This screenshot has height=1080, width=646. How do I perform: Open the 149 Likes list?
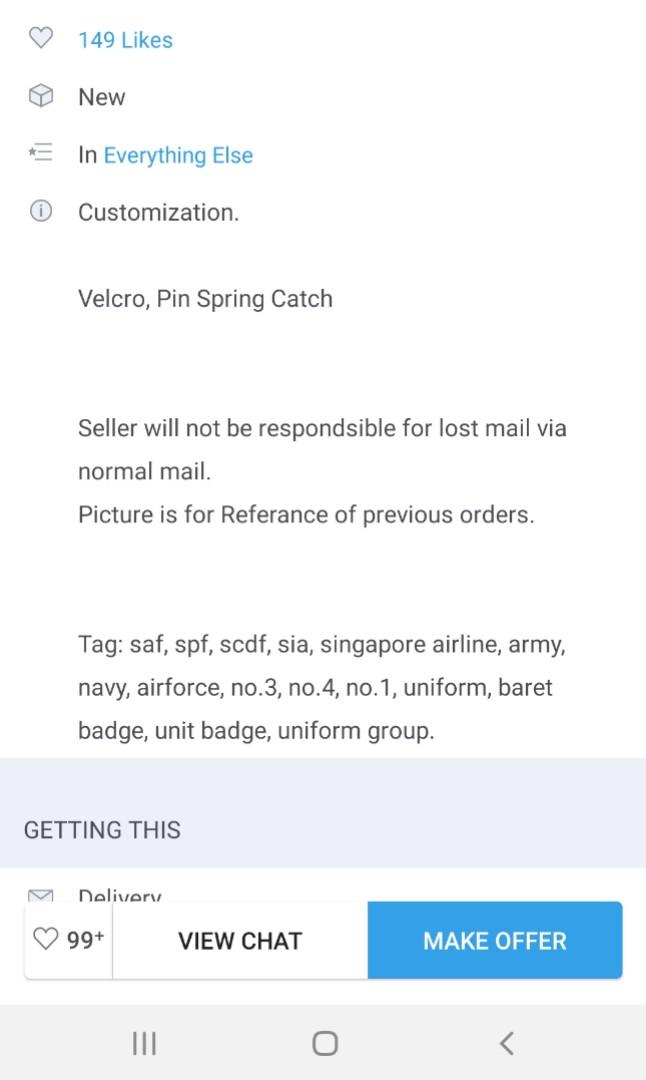[x=125, y=39]
